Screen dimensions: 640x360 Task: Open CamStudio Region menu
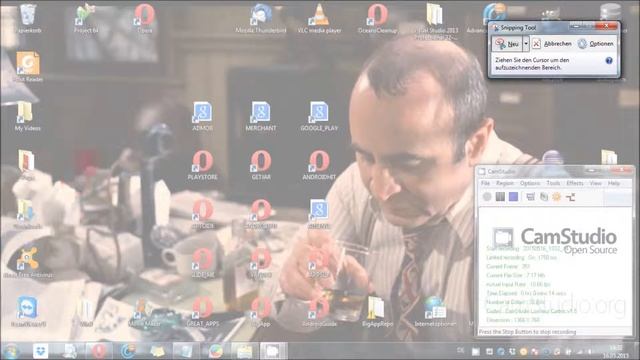click(x=504, y=183)
